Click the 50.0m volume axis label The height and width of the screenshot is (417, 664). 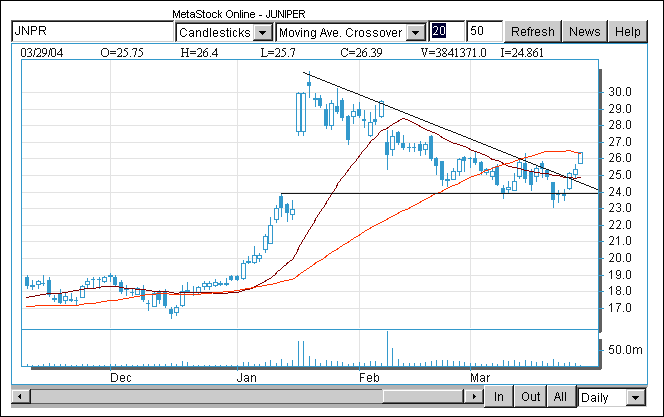pos(625,350)
